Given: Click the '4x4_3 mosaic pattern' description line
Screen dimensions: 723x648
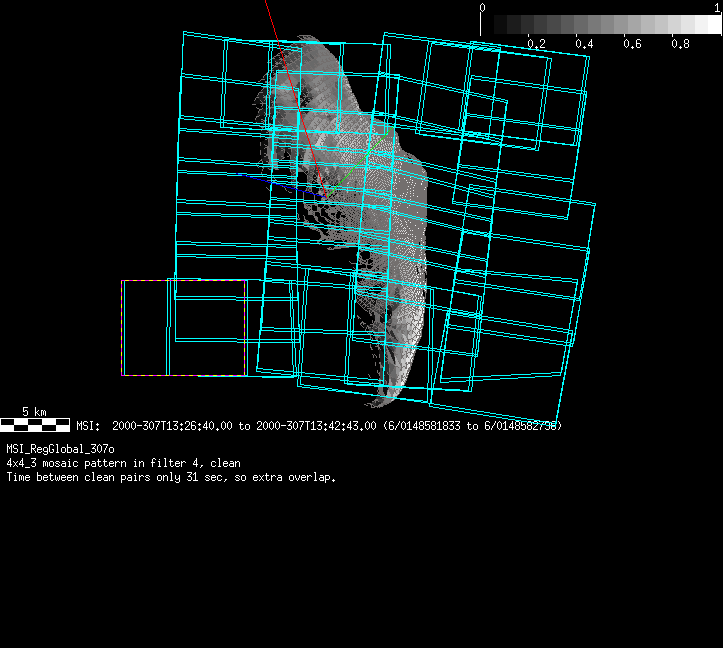Looking at the screenshot, I should coord(123,463).
